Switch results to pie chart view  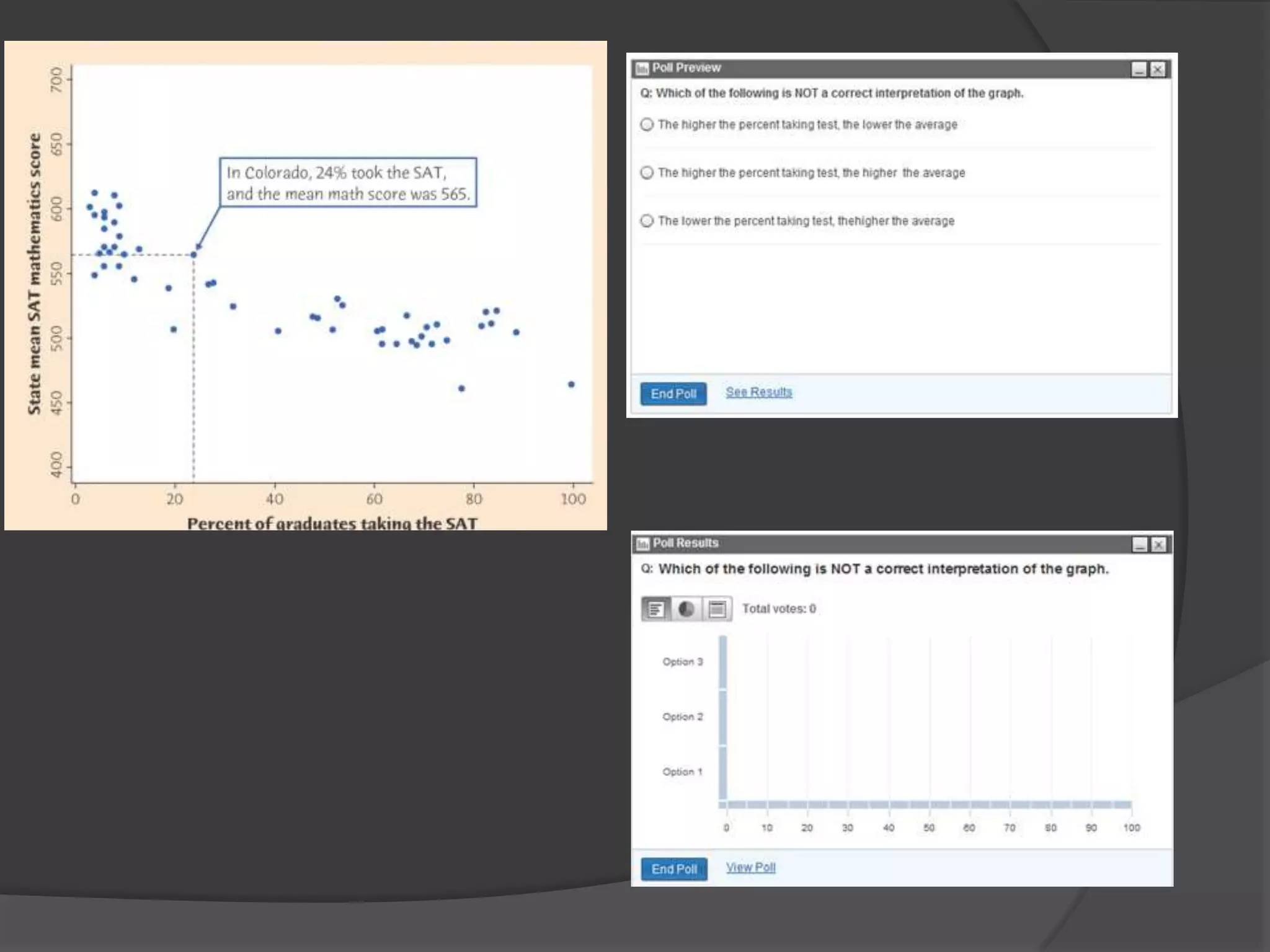point(686,609)
